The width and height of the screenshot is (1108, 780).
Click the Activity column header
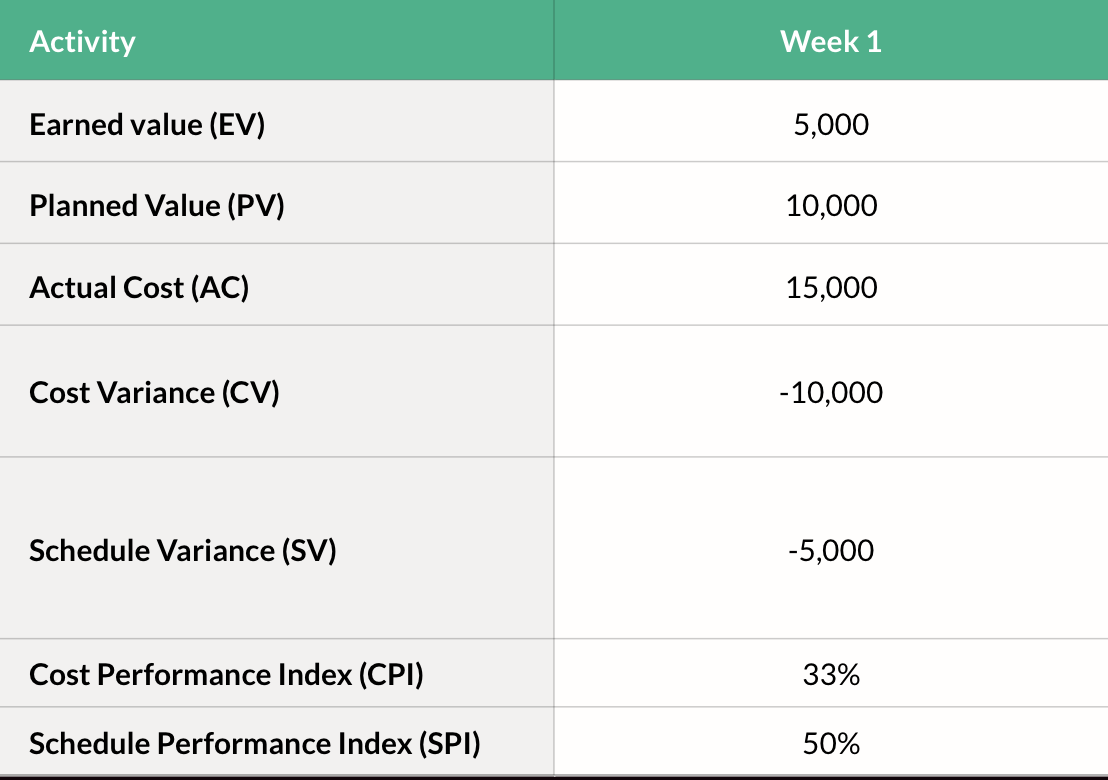[82, 42]
